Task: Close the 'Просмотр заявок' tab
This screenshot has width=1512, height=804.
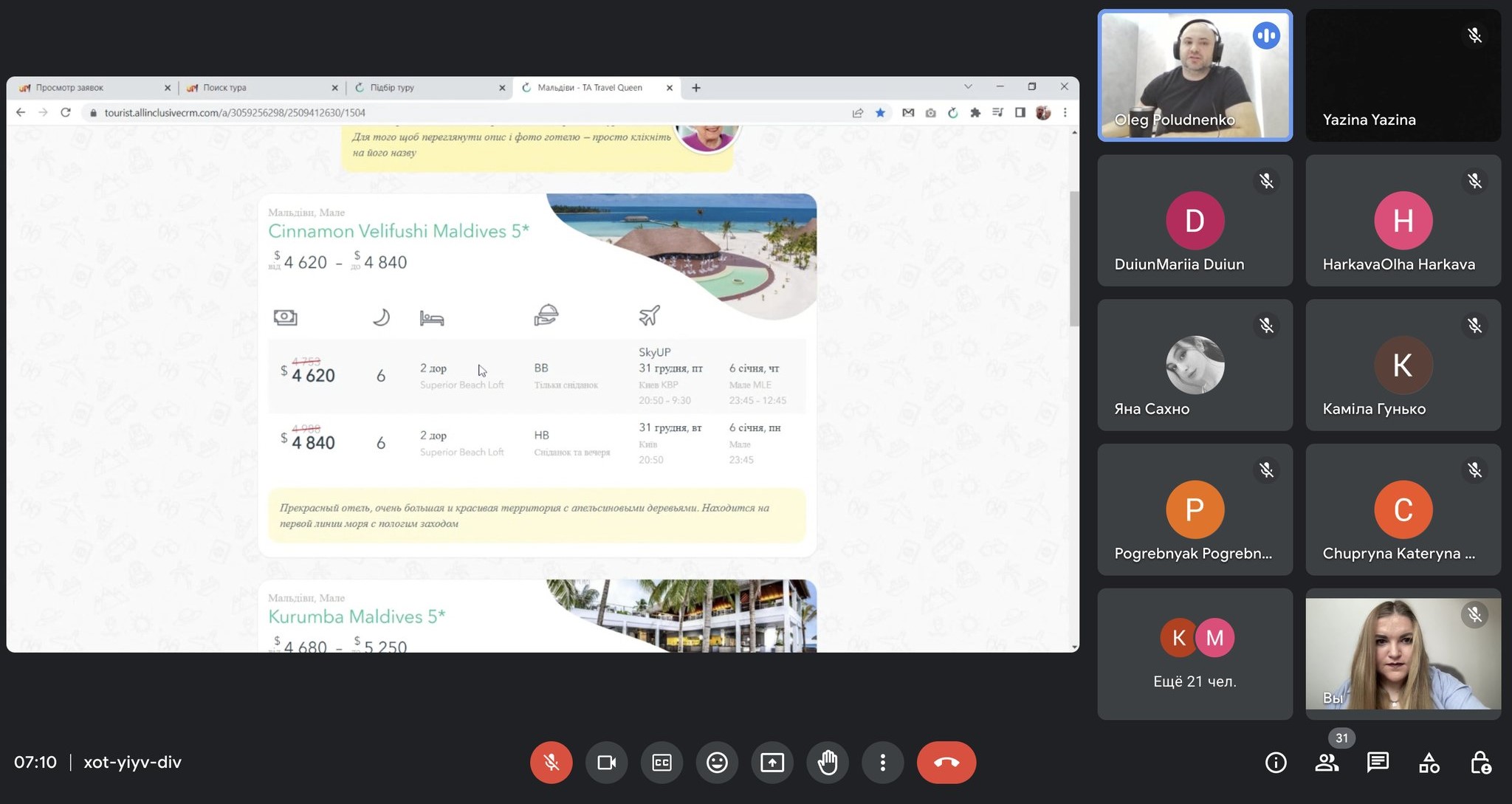Action: [x=168, y=88]
